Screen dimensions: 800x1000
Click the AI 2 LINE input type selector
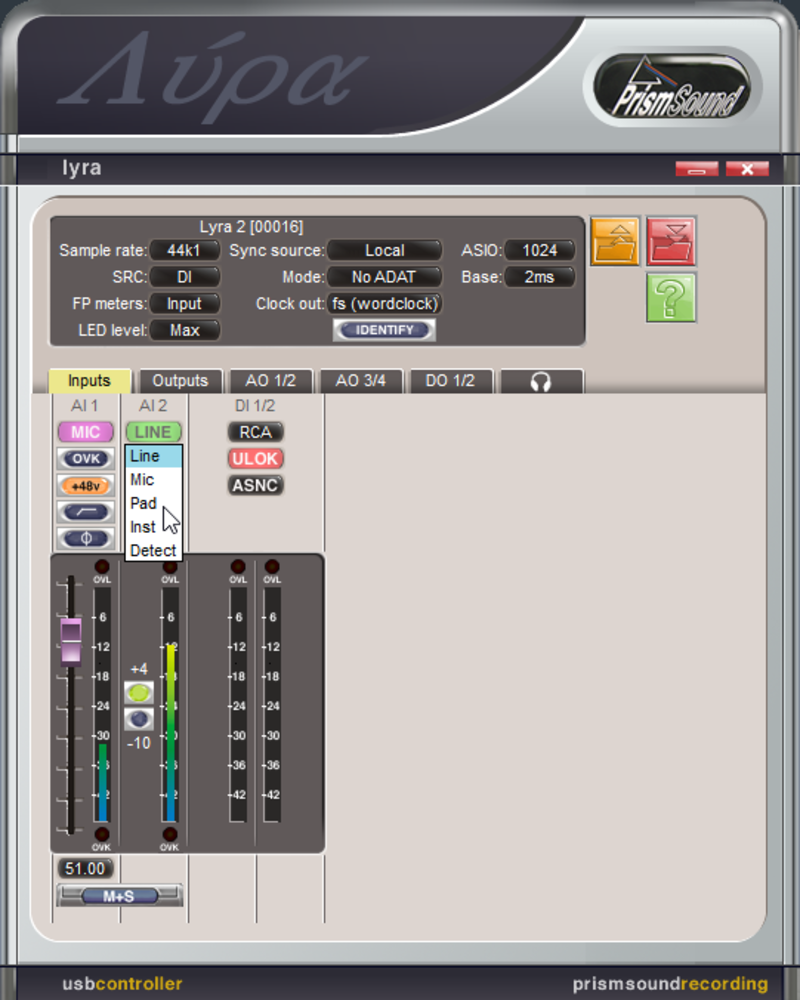pyautogui.click(x=153, y=432)
